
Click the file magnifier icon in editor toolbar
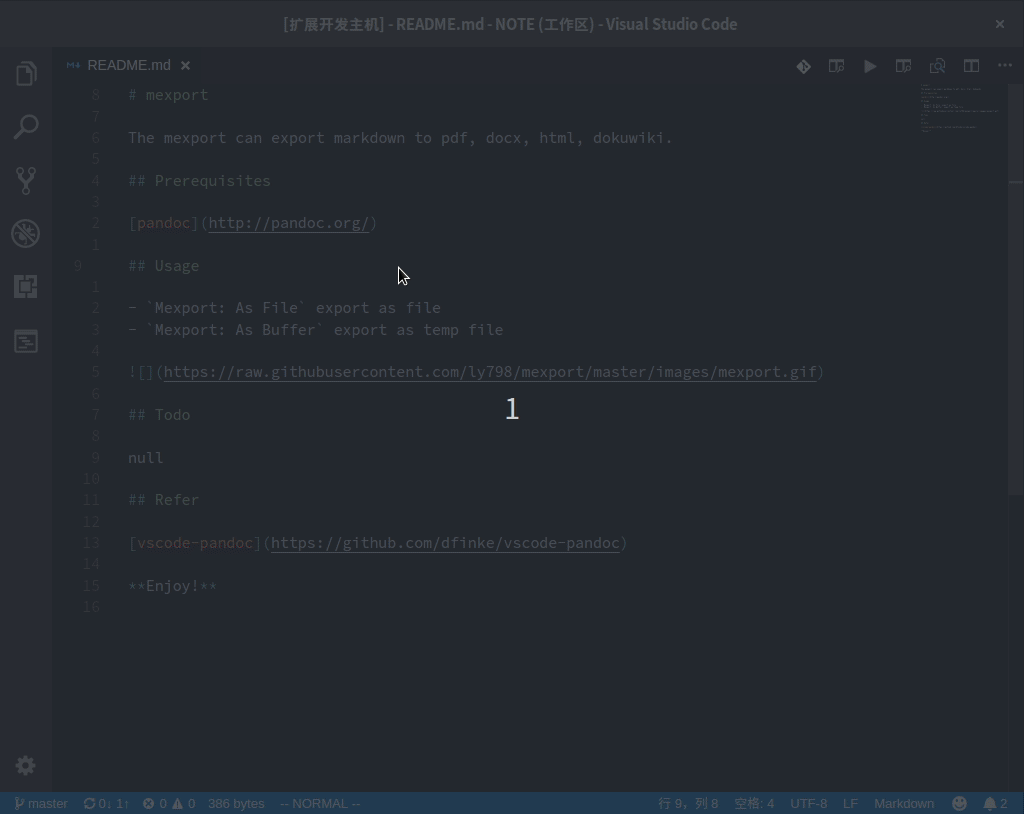click(937, 66)
